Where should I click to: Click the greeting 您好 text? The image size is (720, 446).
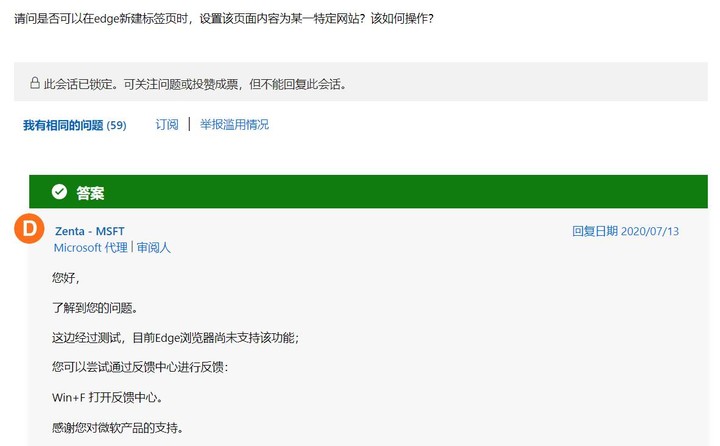(x=66, y=277)
